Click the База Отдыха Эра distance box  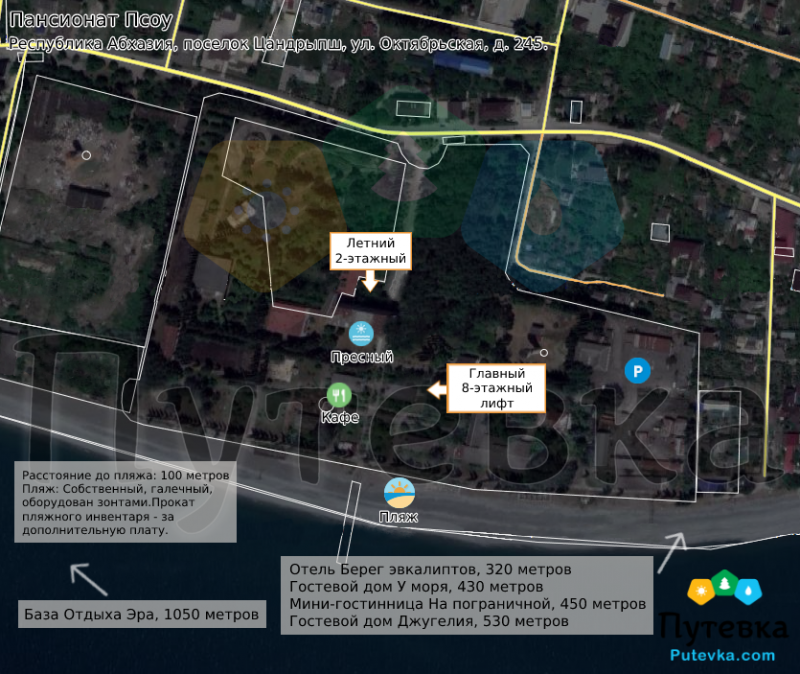[143, 613]
